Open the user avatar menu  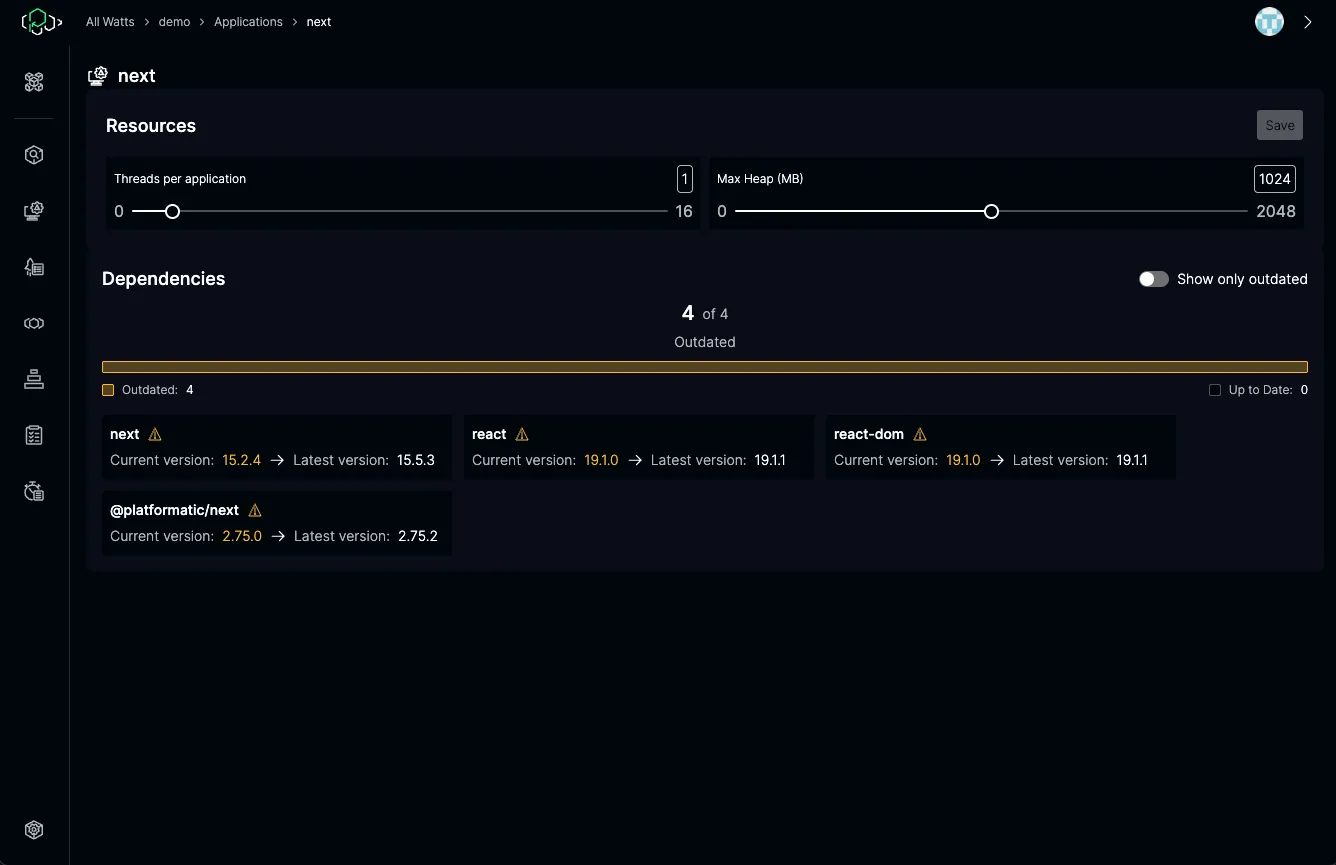(1269, 22)
